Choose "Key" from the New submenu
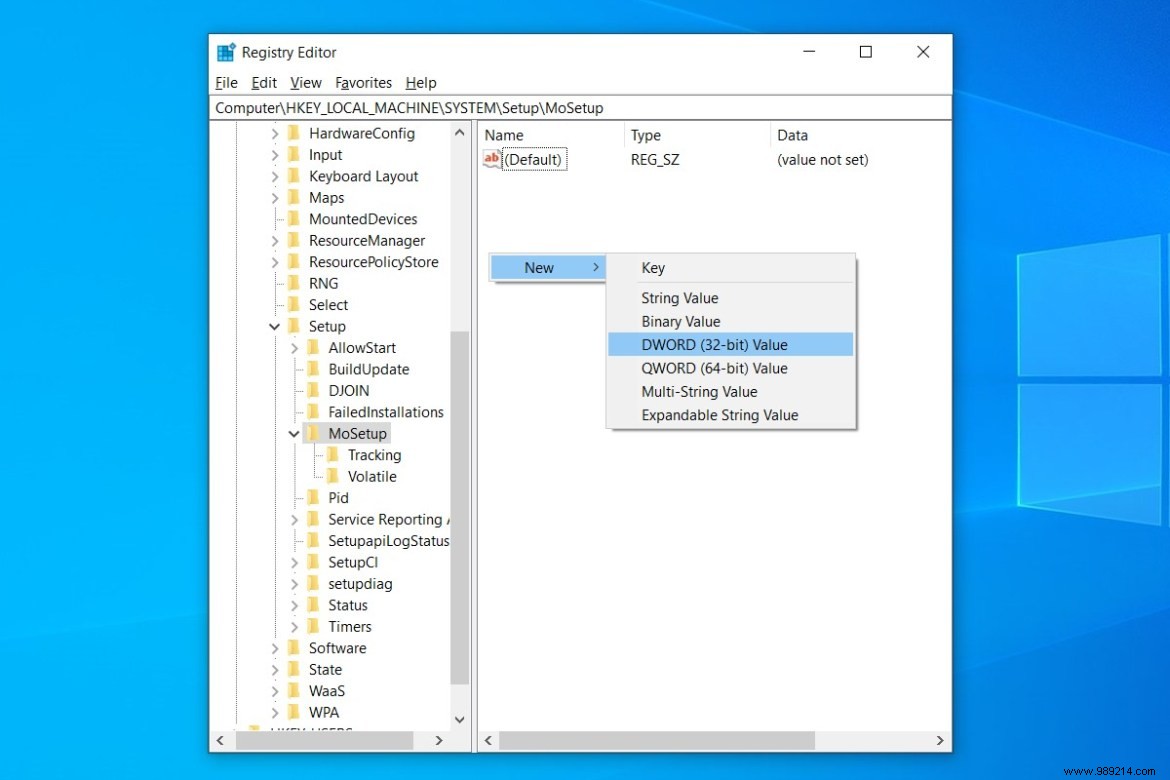This screenshot has height=780, width=1170. click(652, 267)
